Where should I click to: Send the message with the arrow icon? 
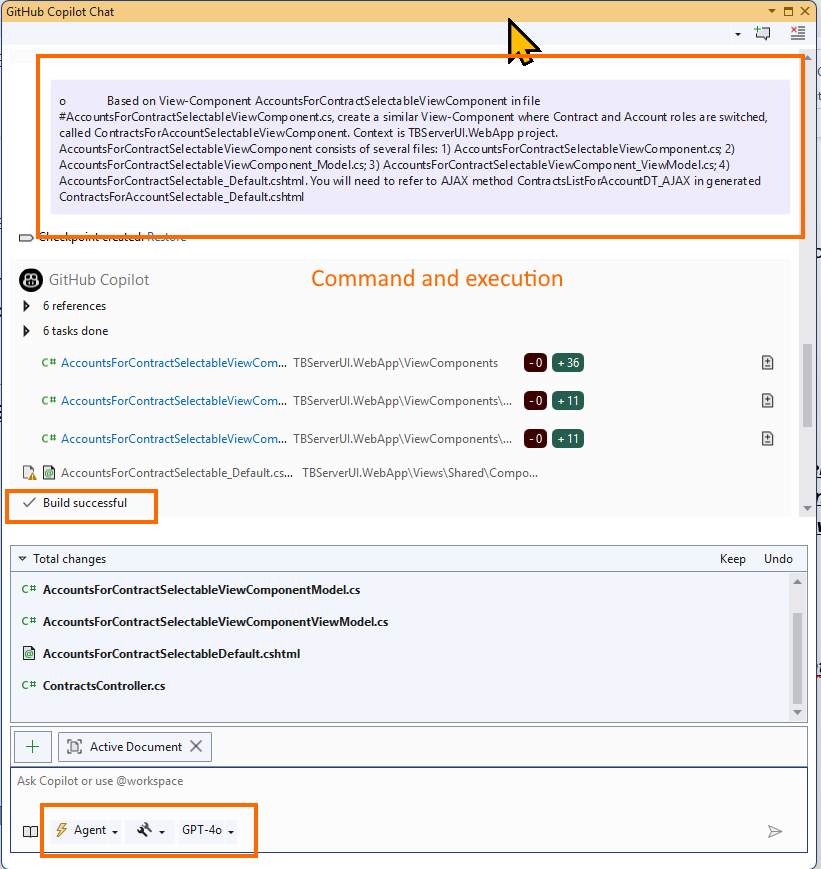click(774, 831)
